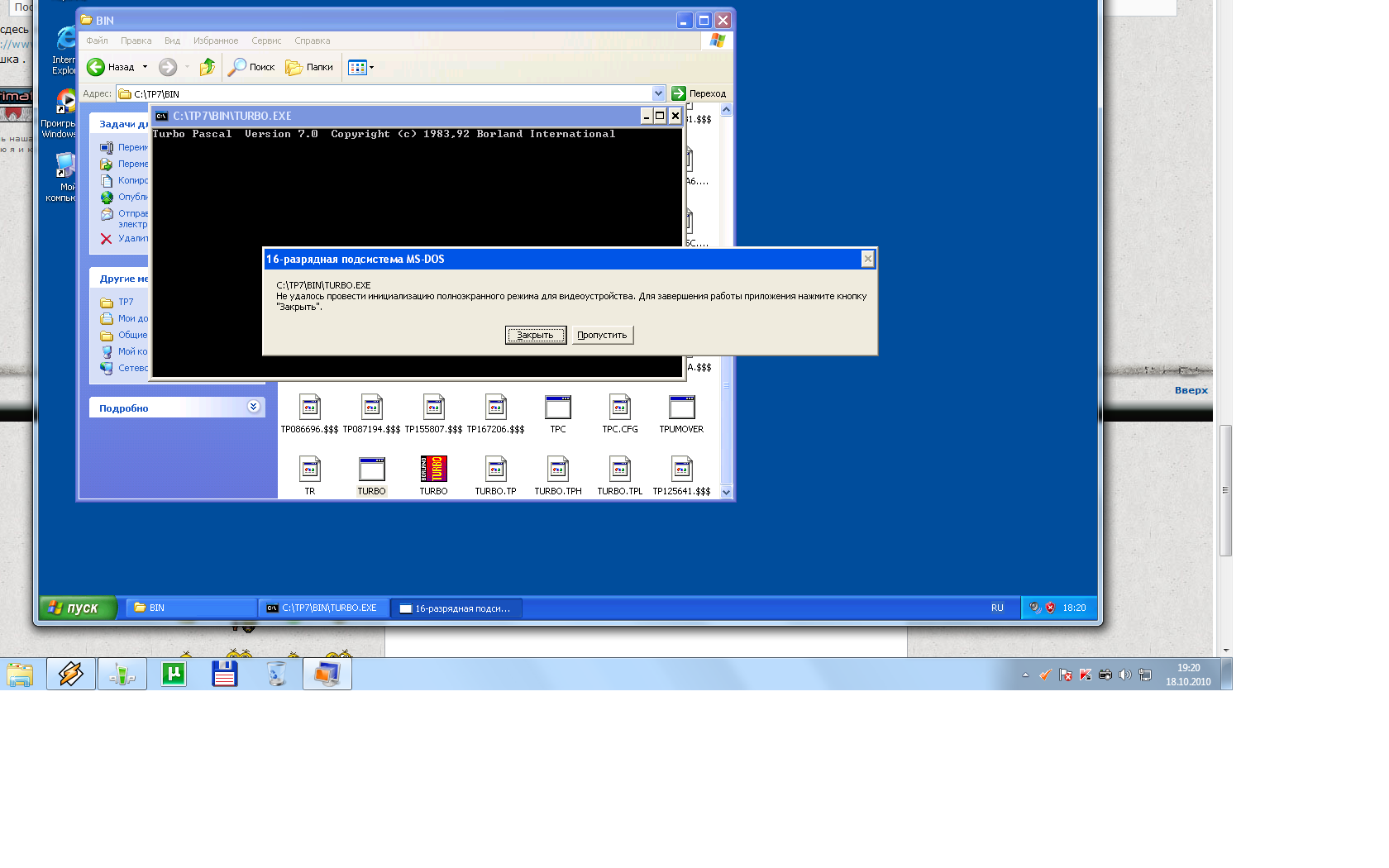Screen dimensions: 1389x868
Task: Click Explorer file list scroll up arrow
Action: (726, 110)
